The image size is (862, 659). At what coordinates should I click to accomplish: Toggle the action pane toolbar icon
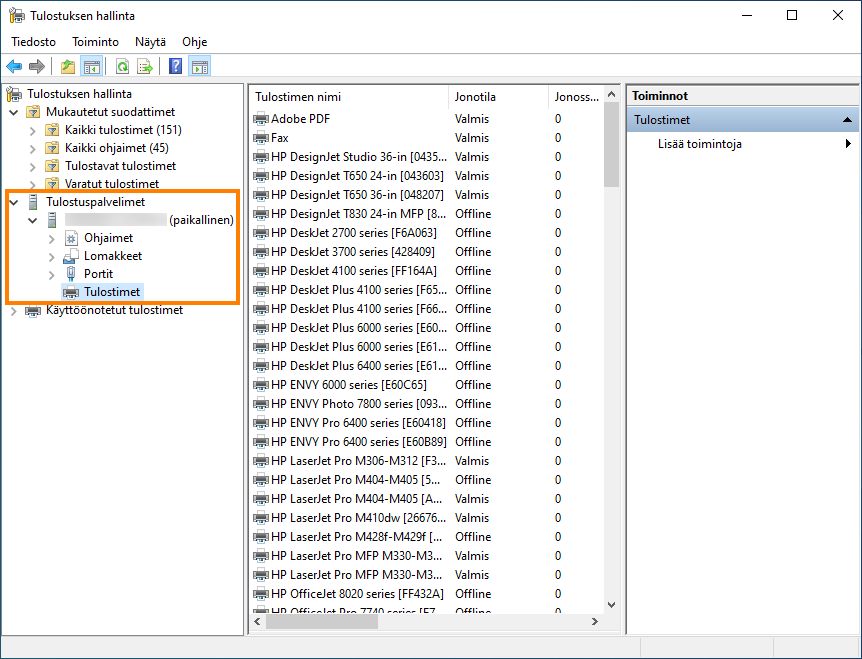tap(200, 67)
